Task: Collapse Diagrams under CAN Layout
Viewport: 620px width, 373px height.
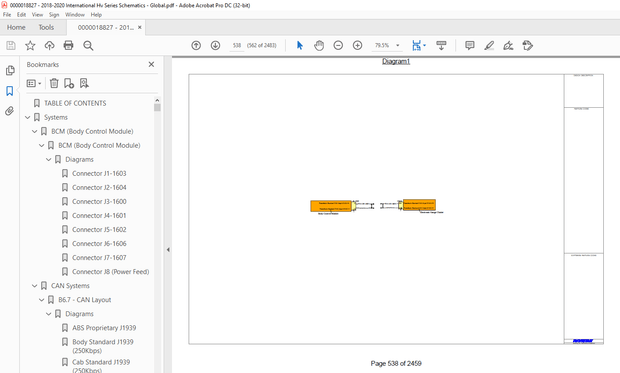Action: click(x=49, y=314)
